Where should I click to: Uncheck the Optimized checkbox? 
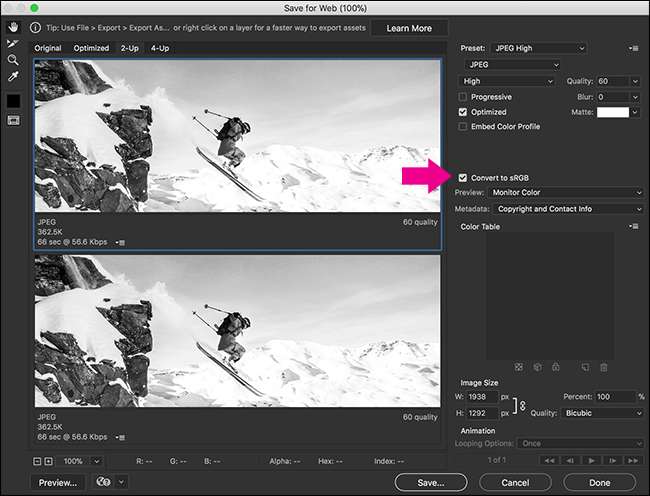[x=463, y=112]
